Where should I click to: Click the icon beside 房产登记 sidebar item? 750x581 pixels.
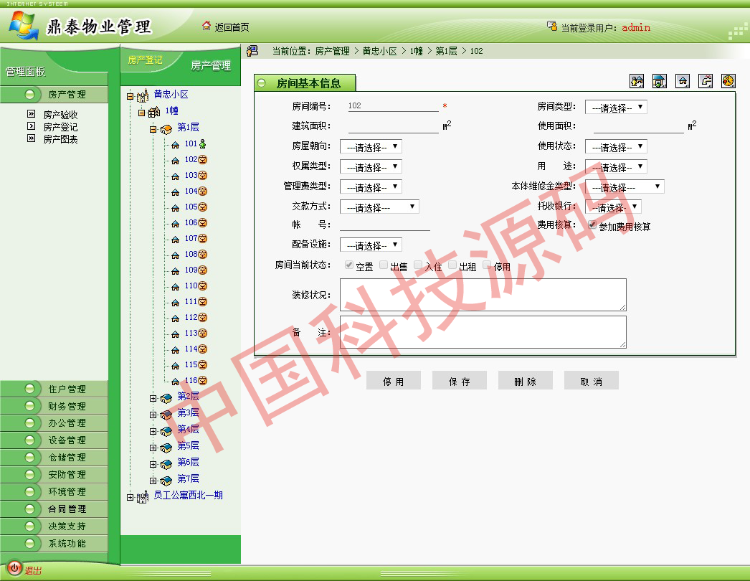(31, 126)
